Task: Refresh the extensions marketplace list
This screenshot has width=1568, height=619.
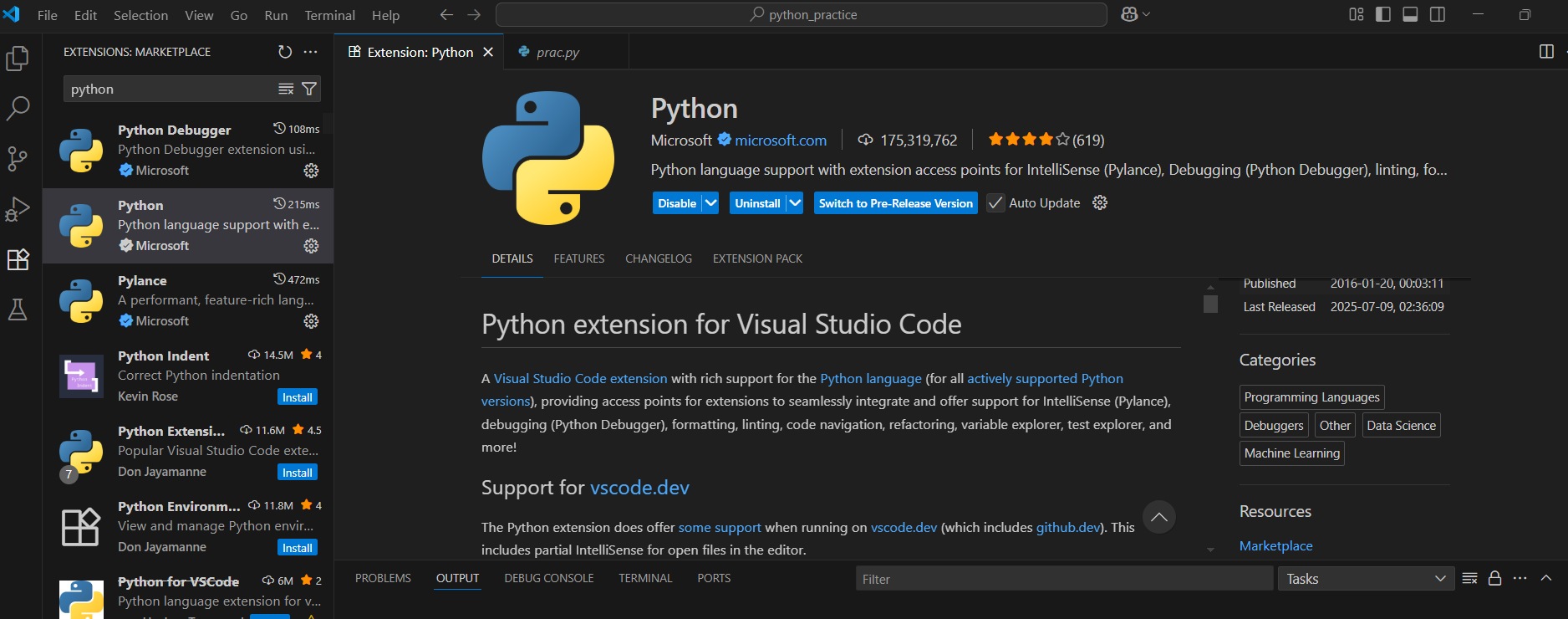Action: 285,52
